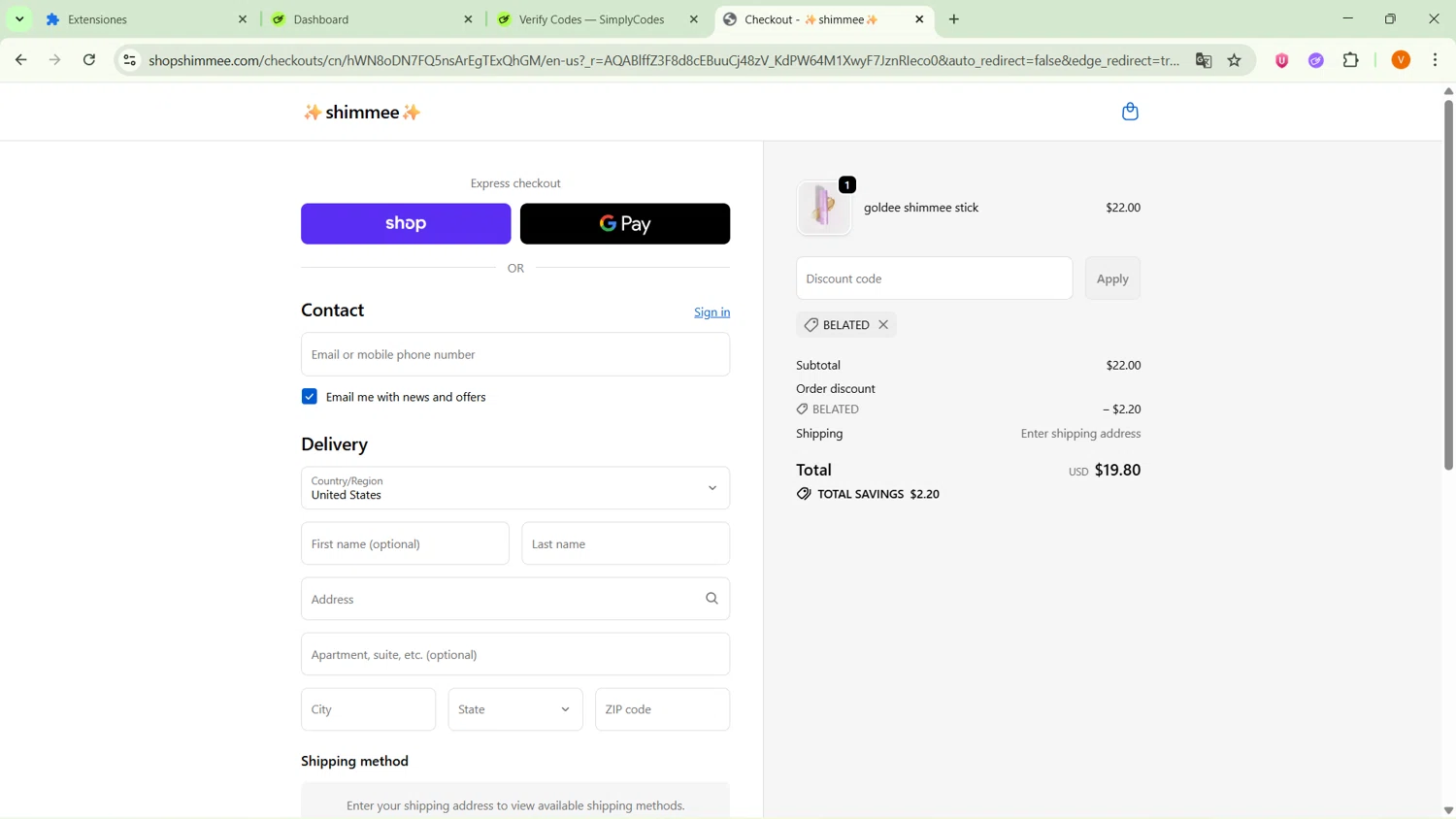
Task: Click the page vertical scrollbar
Action: [x=1448, y=285]
